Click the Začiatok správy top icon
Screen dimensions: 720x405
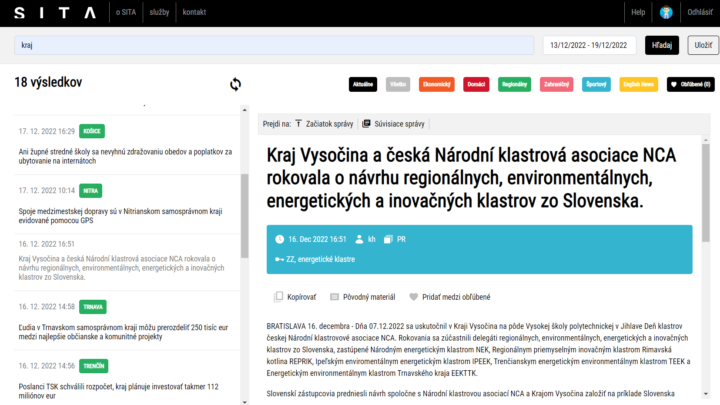[x=298, y=124]
